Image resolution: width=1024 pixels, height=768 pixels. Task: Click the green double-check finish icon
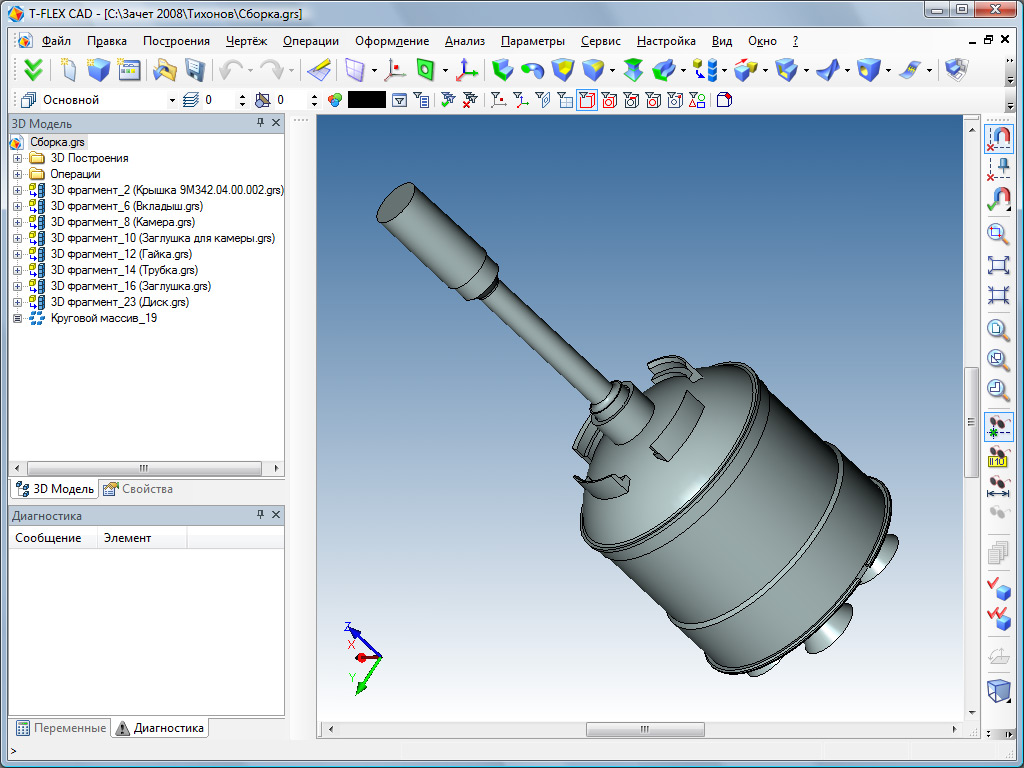(32, 69)
